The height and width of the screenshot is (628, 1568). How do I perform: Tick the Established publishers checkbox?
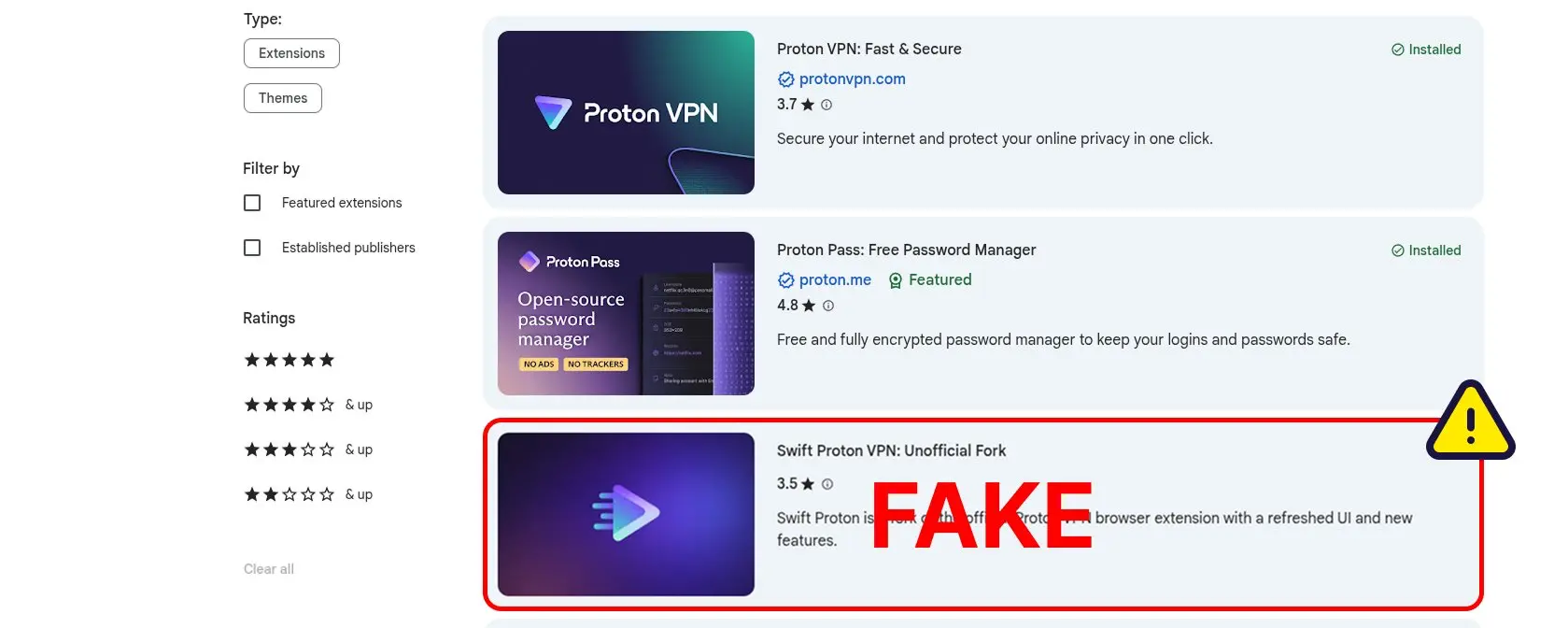click(x=252, y=248)
